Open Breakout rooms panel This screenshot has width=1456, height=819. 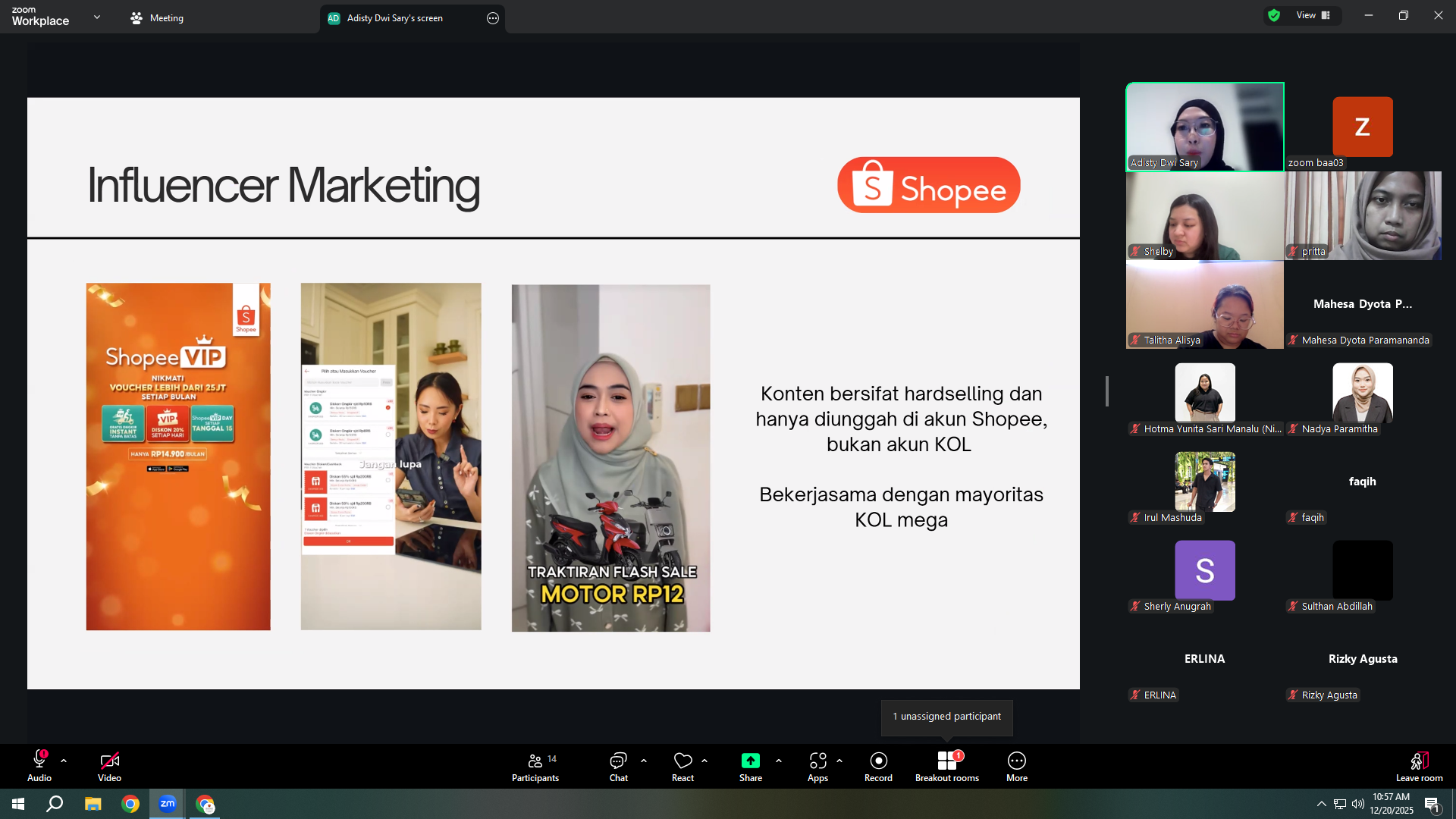947,766
